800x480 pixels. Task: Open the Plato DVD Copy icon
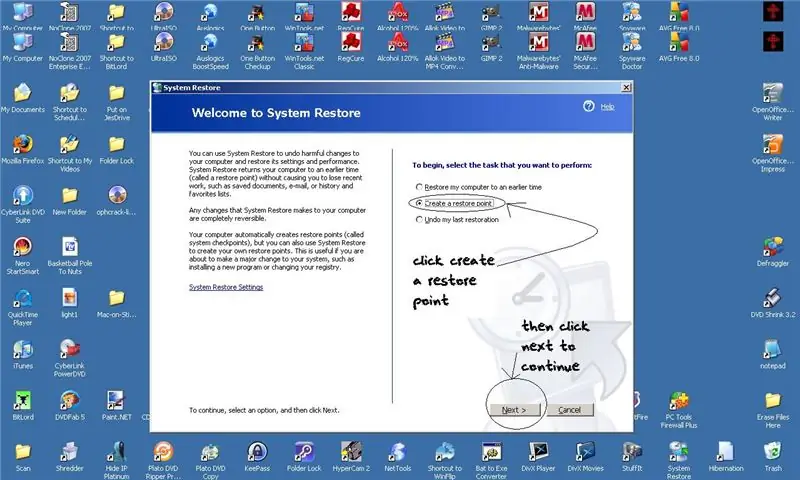click(210, 452)
